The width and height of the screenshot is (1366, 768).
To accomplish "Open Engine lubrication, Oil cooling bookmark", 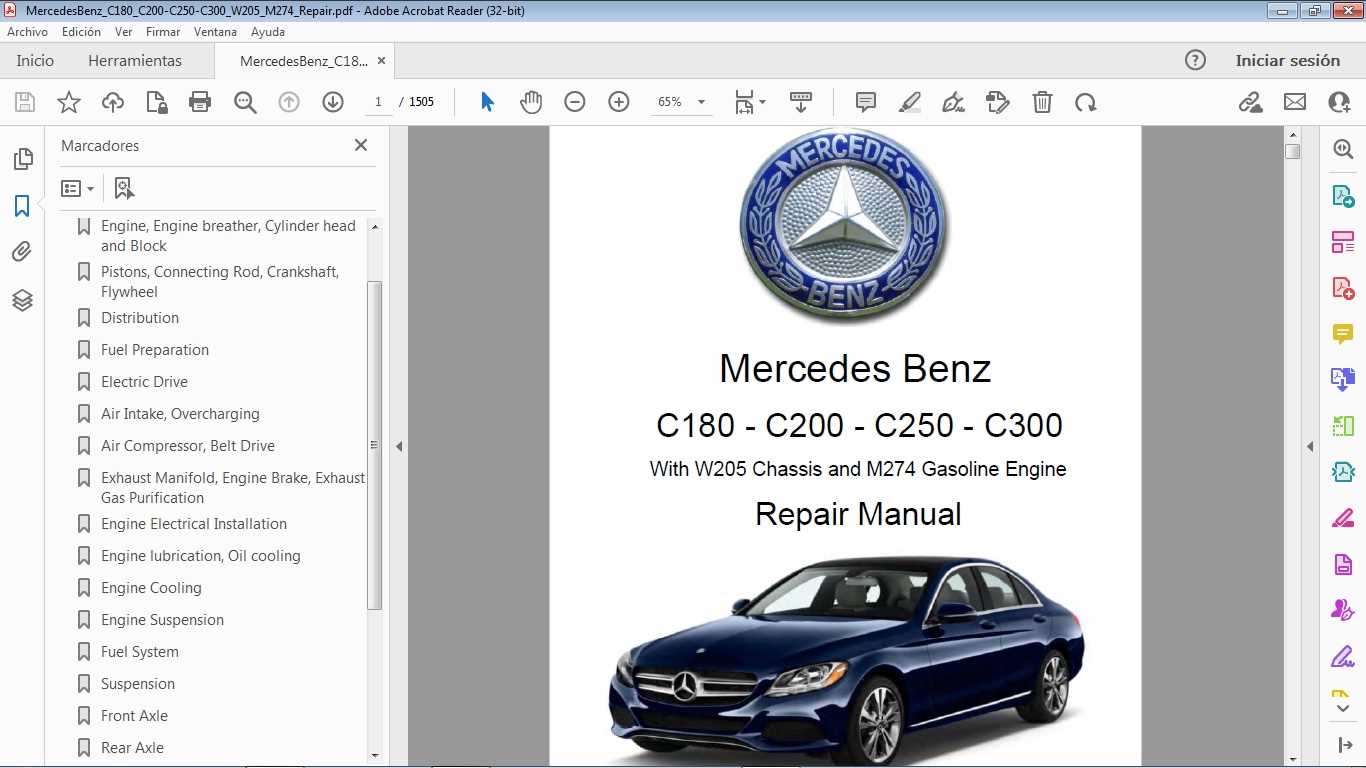I will [x=200, y=556].
